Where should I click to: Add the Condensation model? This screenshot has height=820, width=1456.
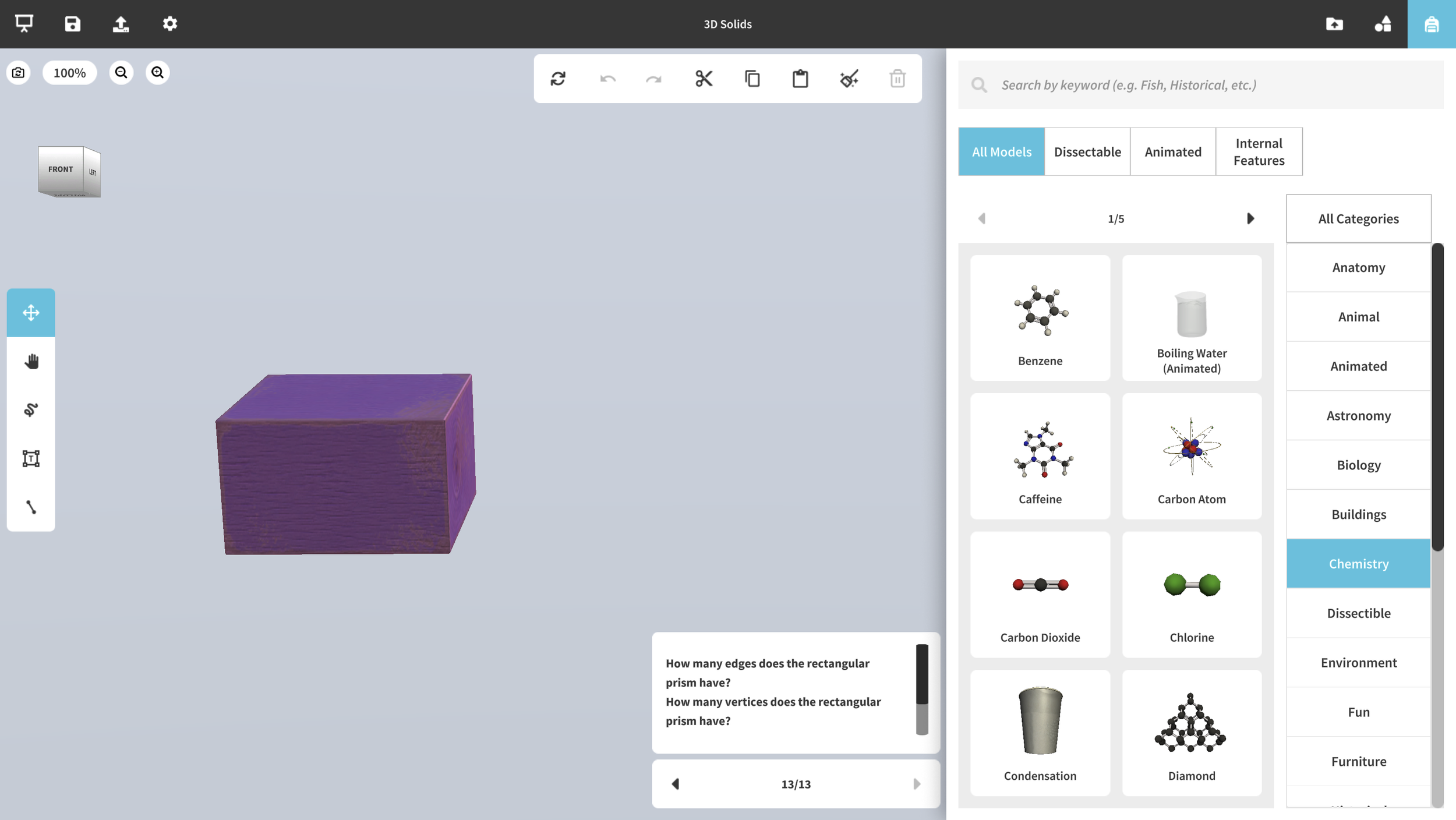(1040, 733)
